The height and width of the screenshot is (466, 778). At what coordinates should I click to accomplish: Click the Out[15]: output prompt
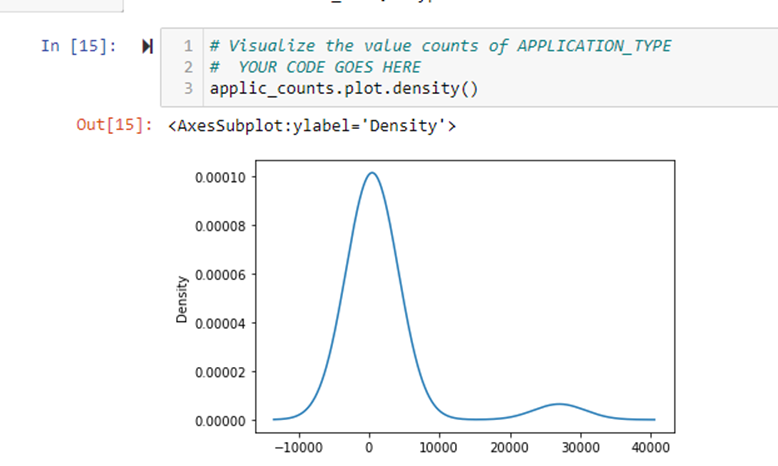(114, 125)
